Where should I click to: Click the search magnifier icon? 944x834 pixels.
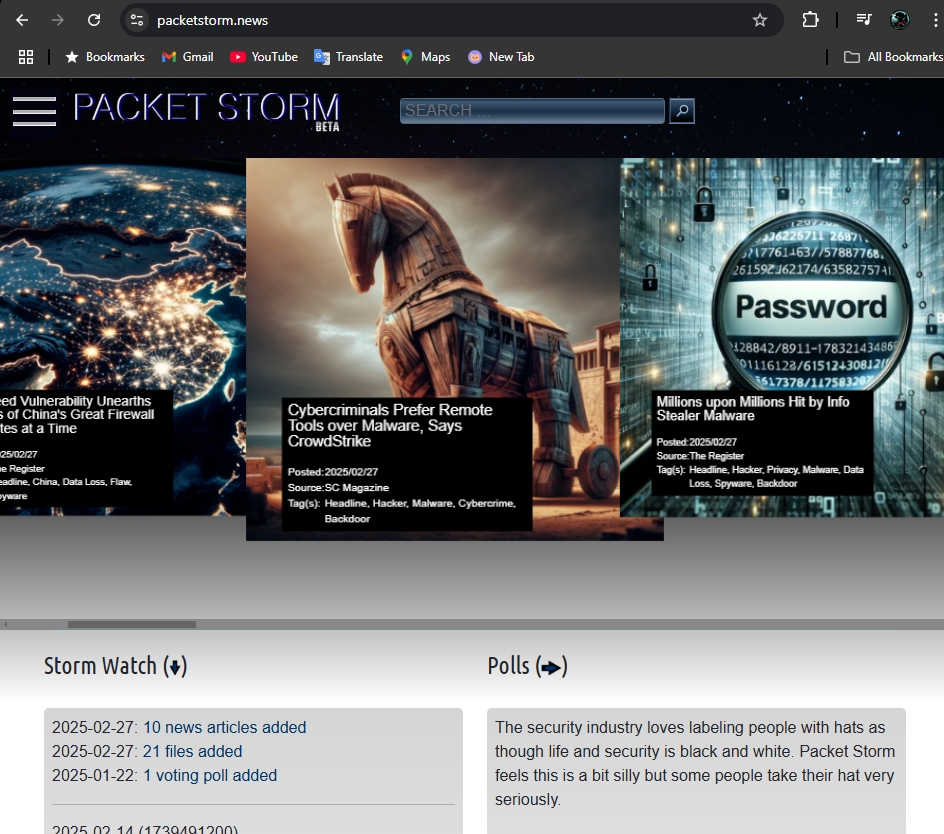point(681,111)
